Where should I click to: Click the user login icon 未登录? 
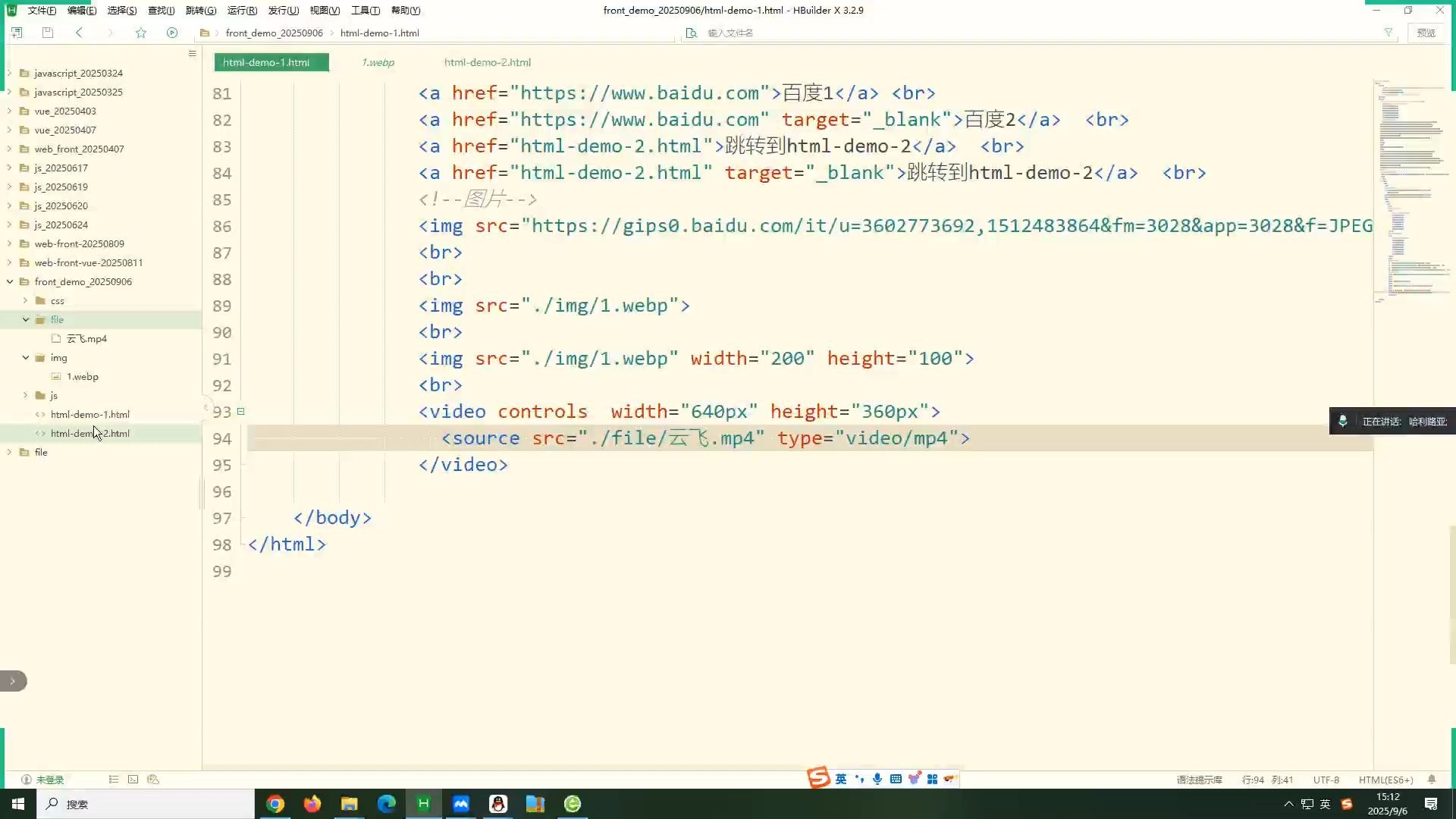pyautogui.click(x=42, y=780)
